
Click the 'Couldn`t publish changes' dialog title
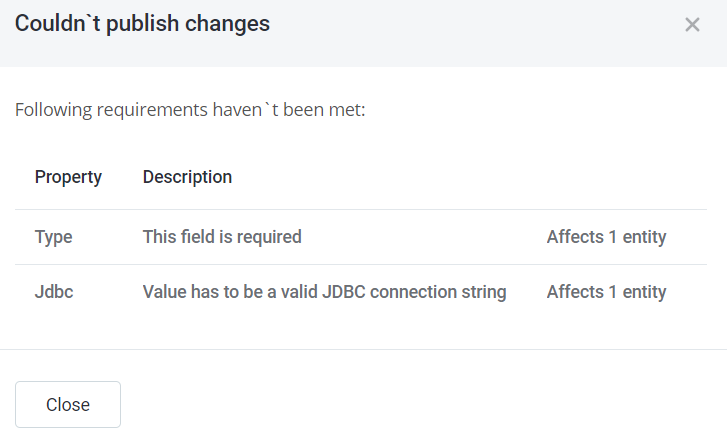click(x=142, y=24)
